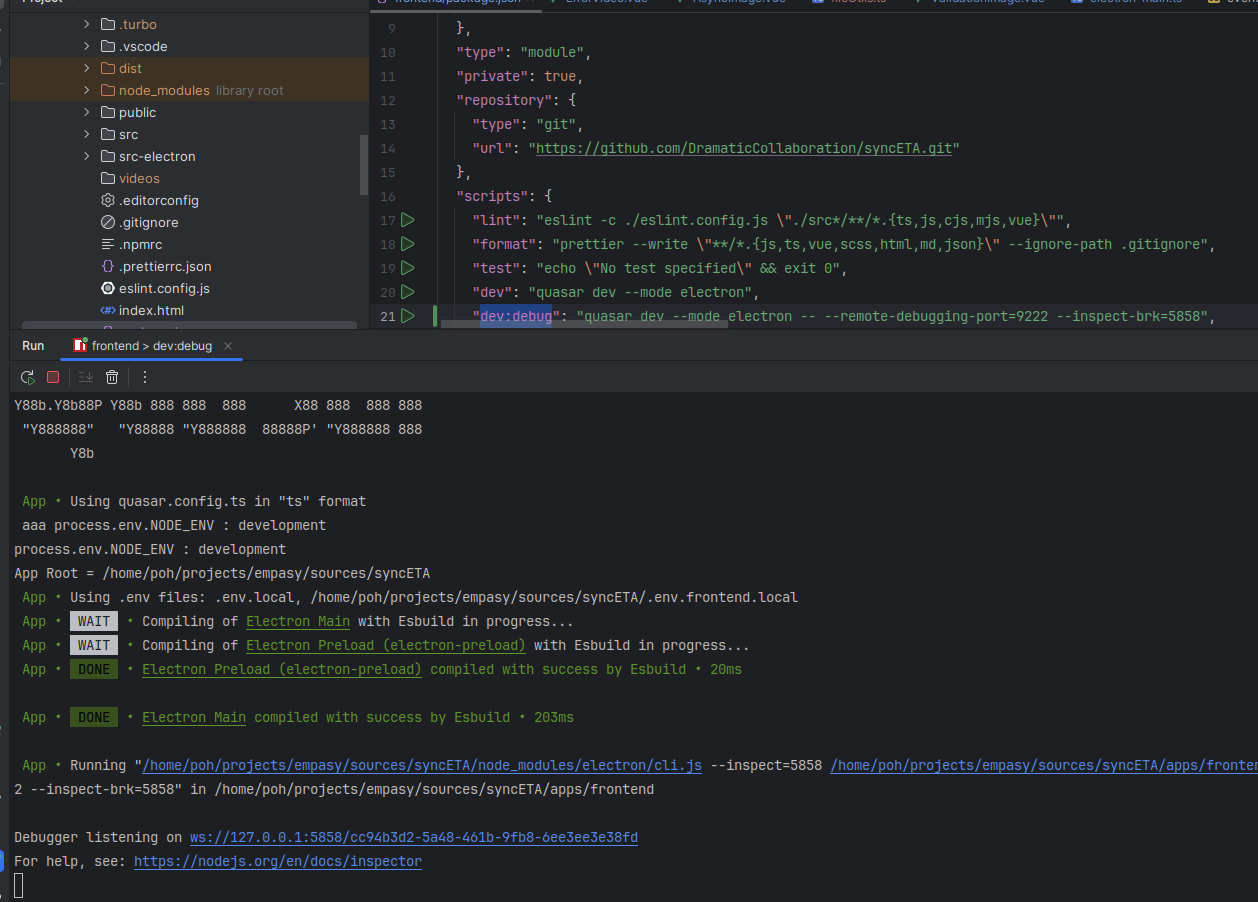Expand the src-electron folder

87,156
